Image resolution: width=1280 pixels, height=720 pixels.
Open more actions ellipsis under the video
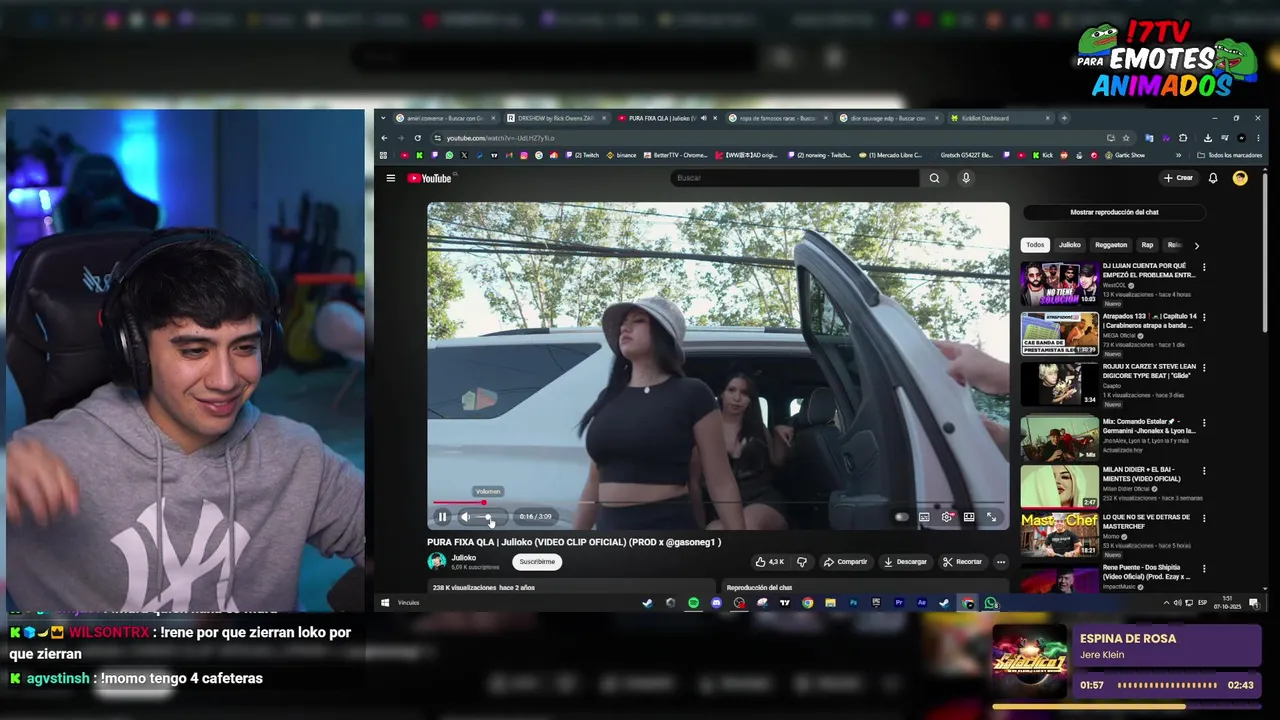[x=1001, y=562]
